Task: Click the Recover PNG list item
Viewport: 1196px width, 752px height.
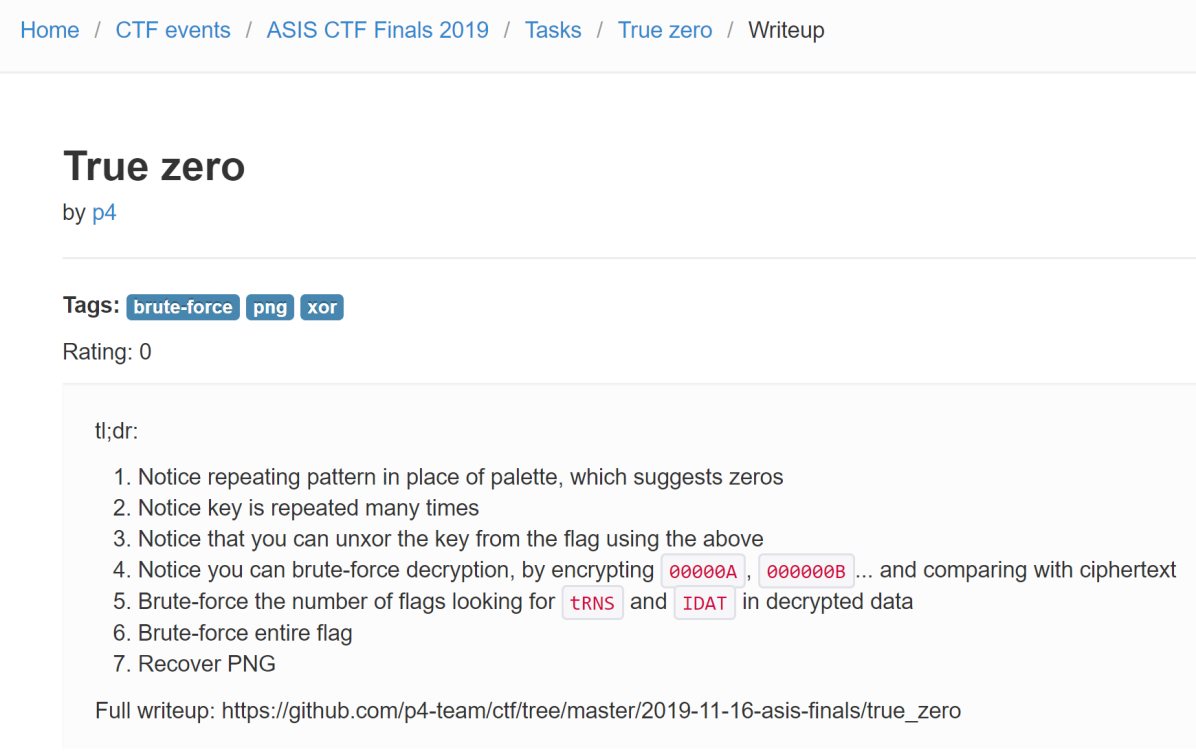Action: click(x=206, y=664)
